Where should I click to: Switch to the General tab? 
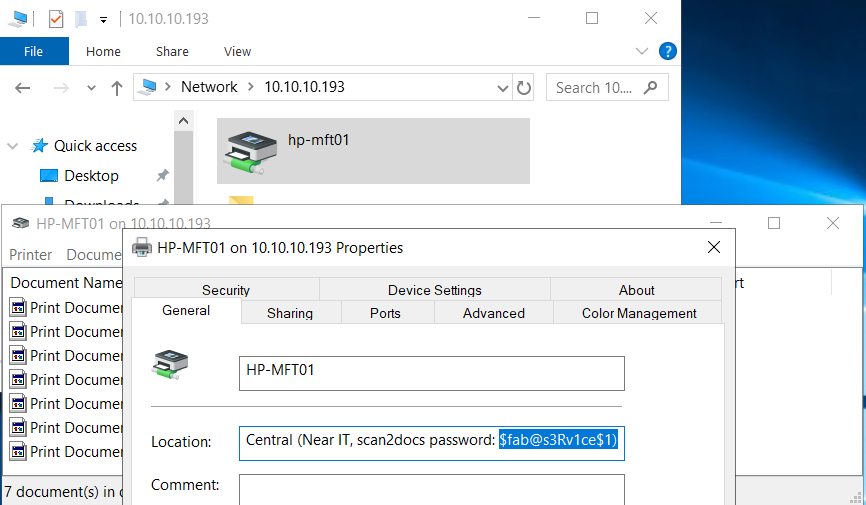(186, 311)
